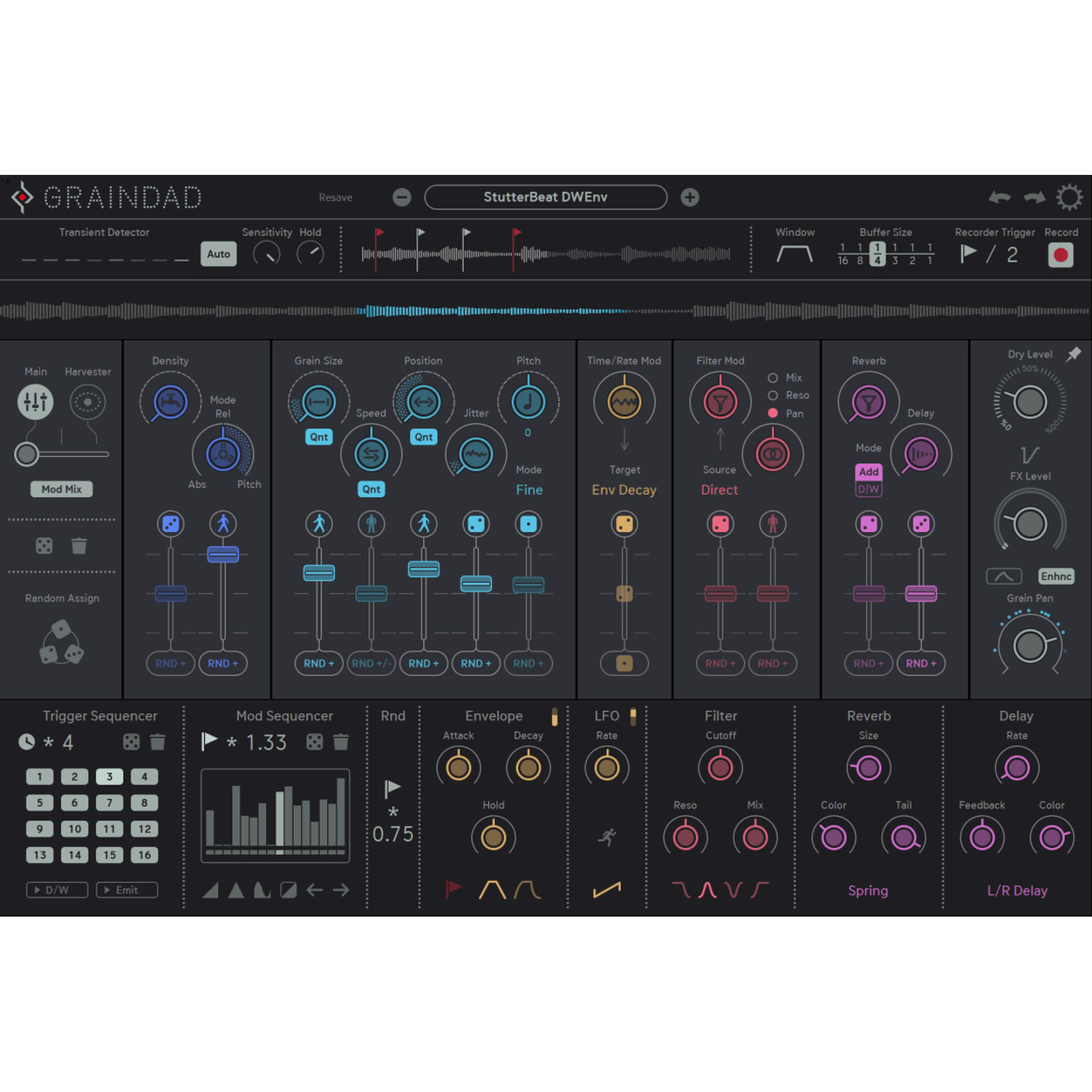
Task: Click the pin icon near Dry Level
Action: tap(1073, 355)
